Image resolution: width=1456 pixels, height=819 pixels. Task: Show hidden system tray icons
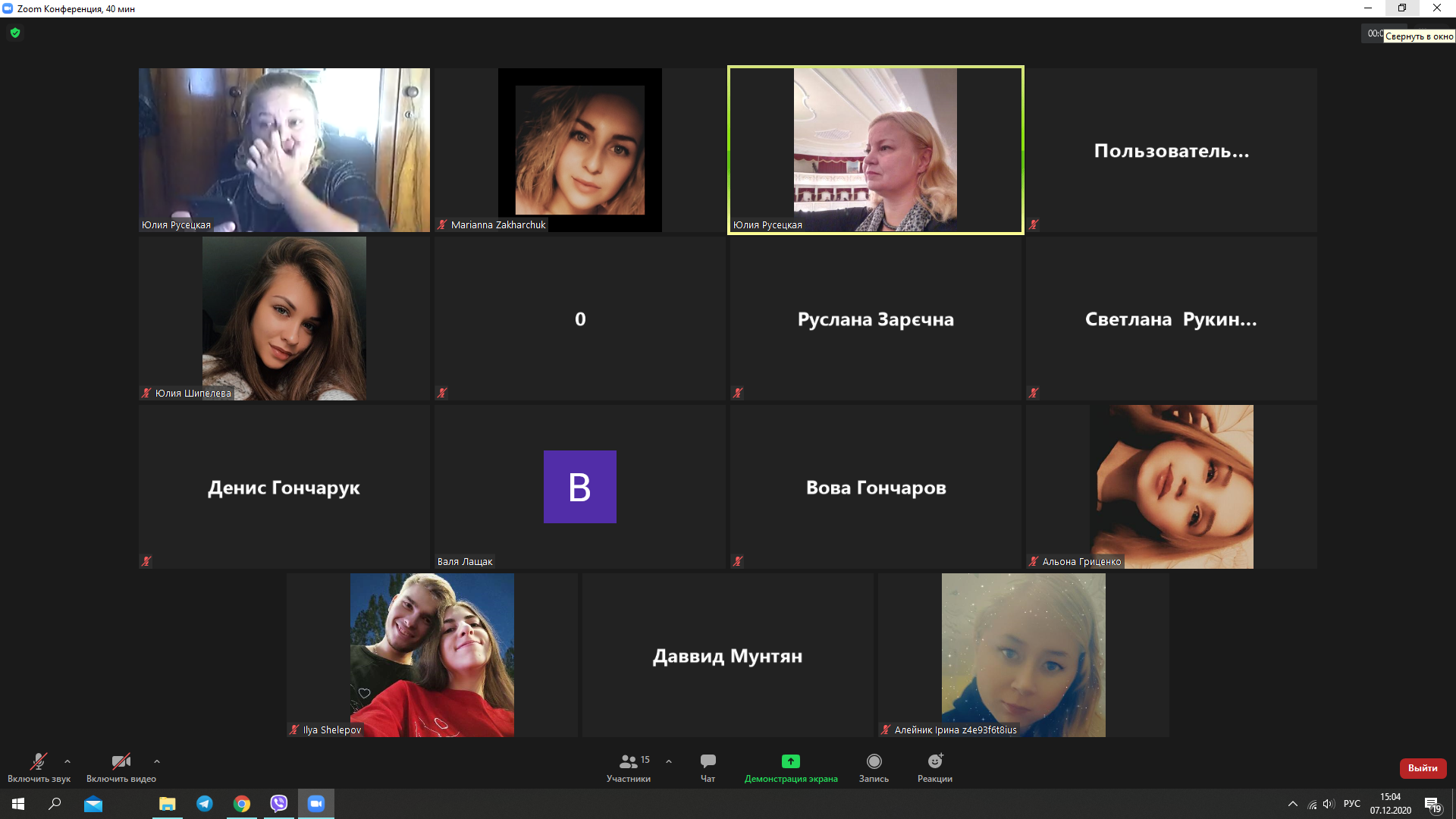1293,804
